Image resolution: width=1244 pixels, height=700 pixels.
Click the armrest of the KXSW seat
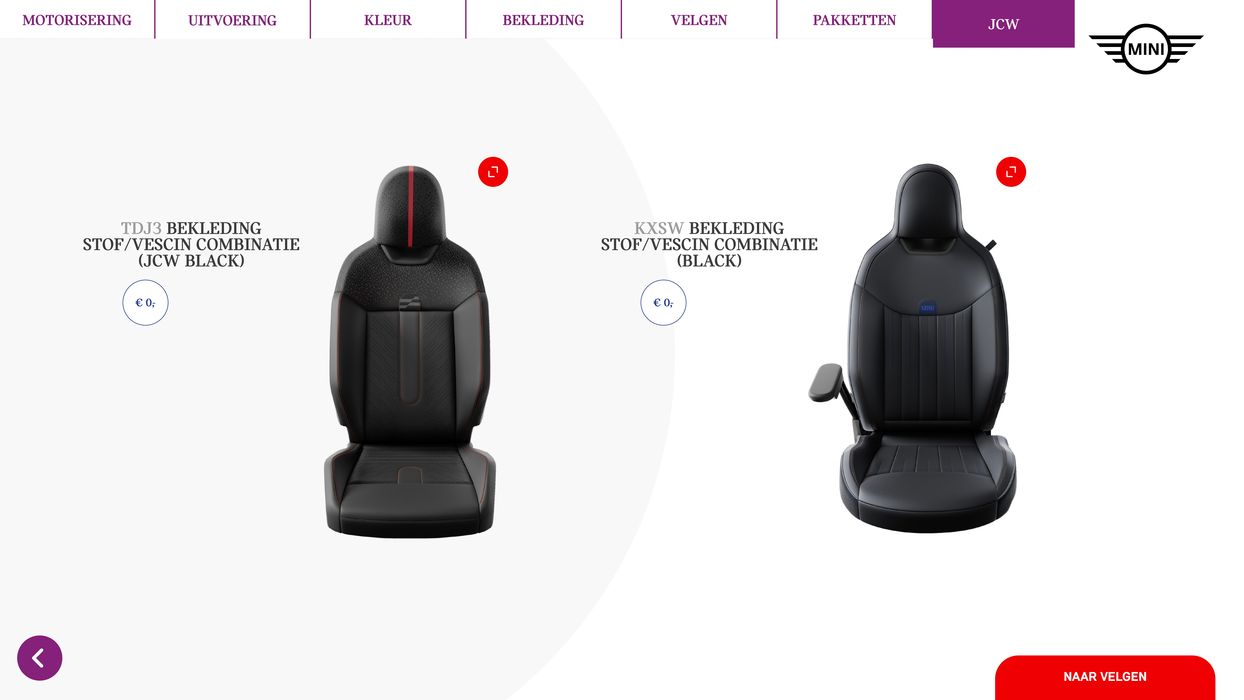point(827,382)
